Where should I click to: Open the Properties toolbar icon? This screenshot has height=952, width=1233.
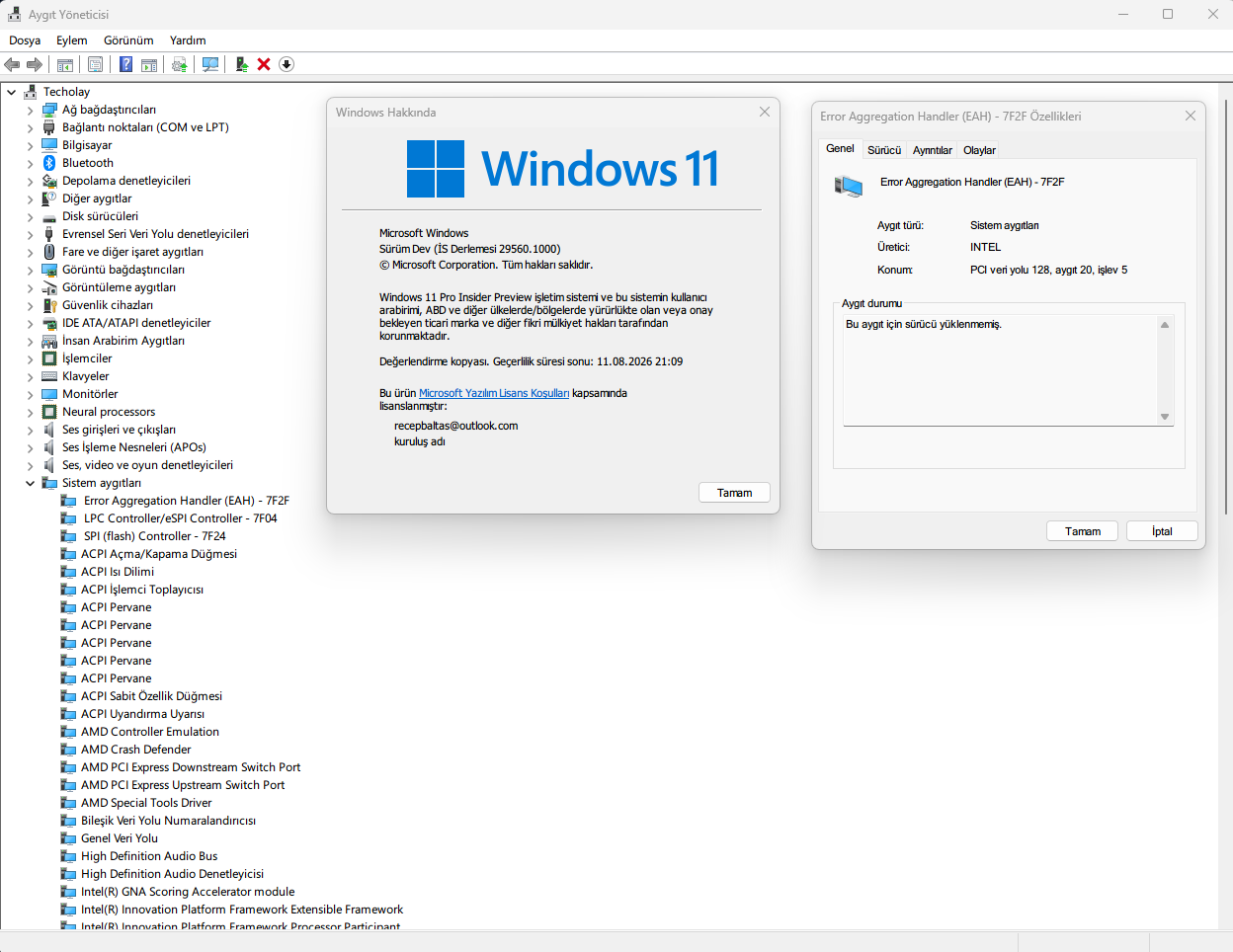95,64
